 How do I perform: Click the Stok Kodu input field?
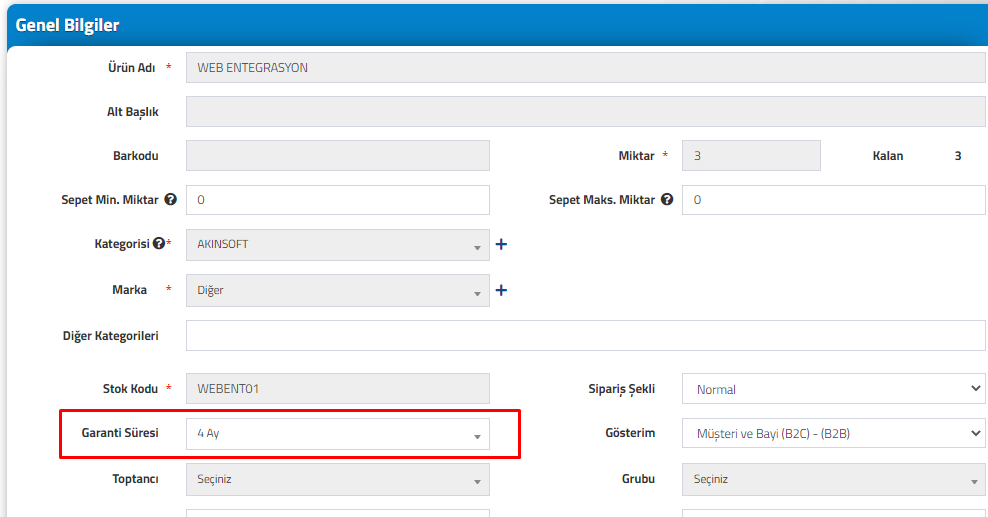[338, 389]
